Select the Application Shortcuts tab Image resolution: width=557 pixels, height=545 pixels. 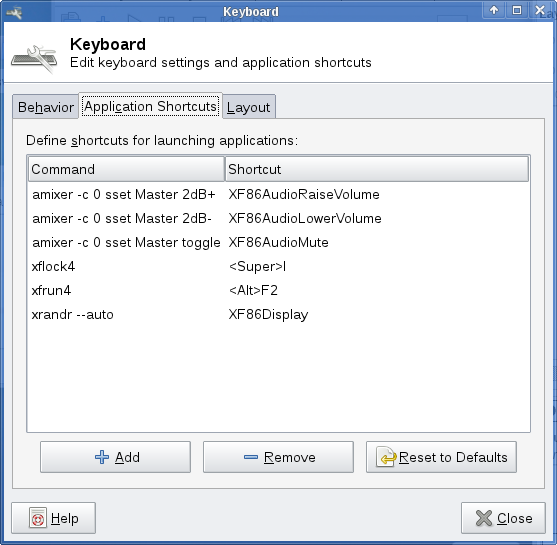click(150, 106)
